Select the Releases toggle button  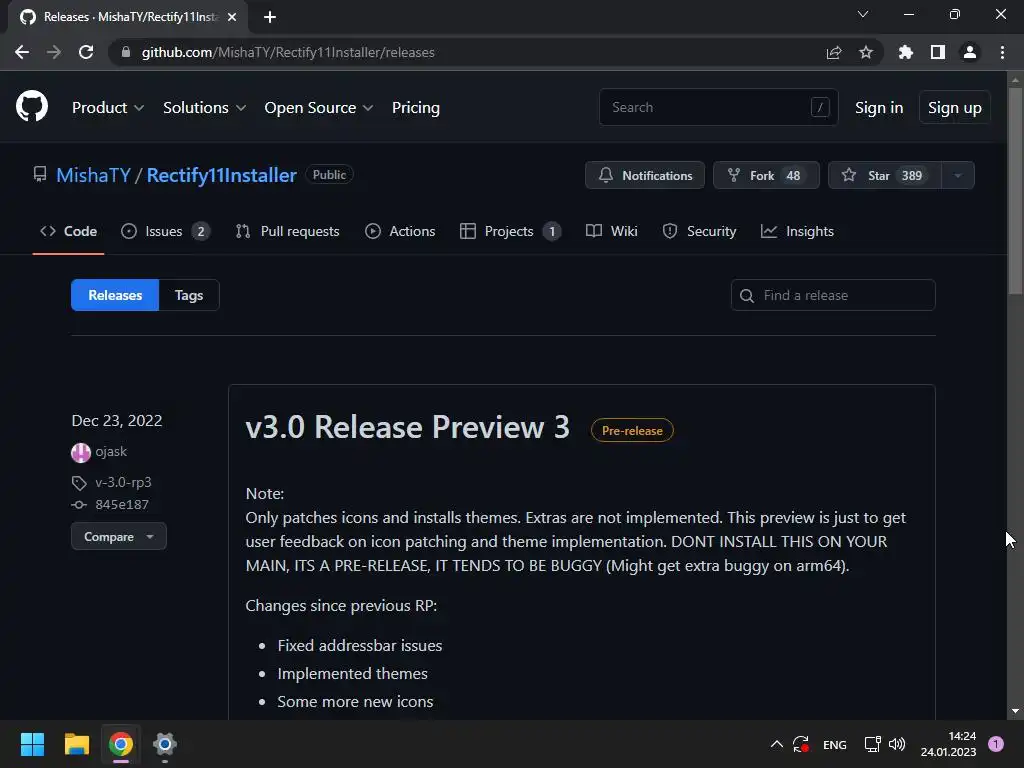click(x=115, y=295)
